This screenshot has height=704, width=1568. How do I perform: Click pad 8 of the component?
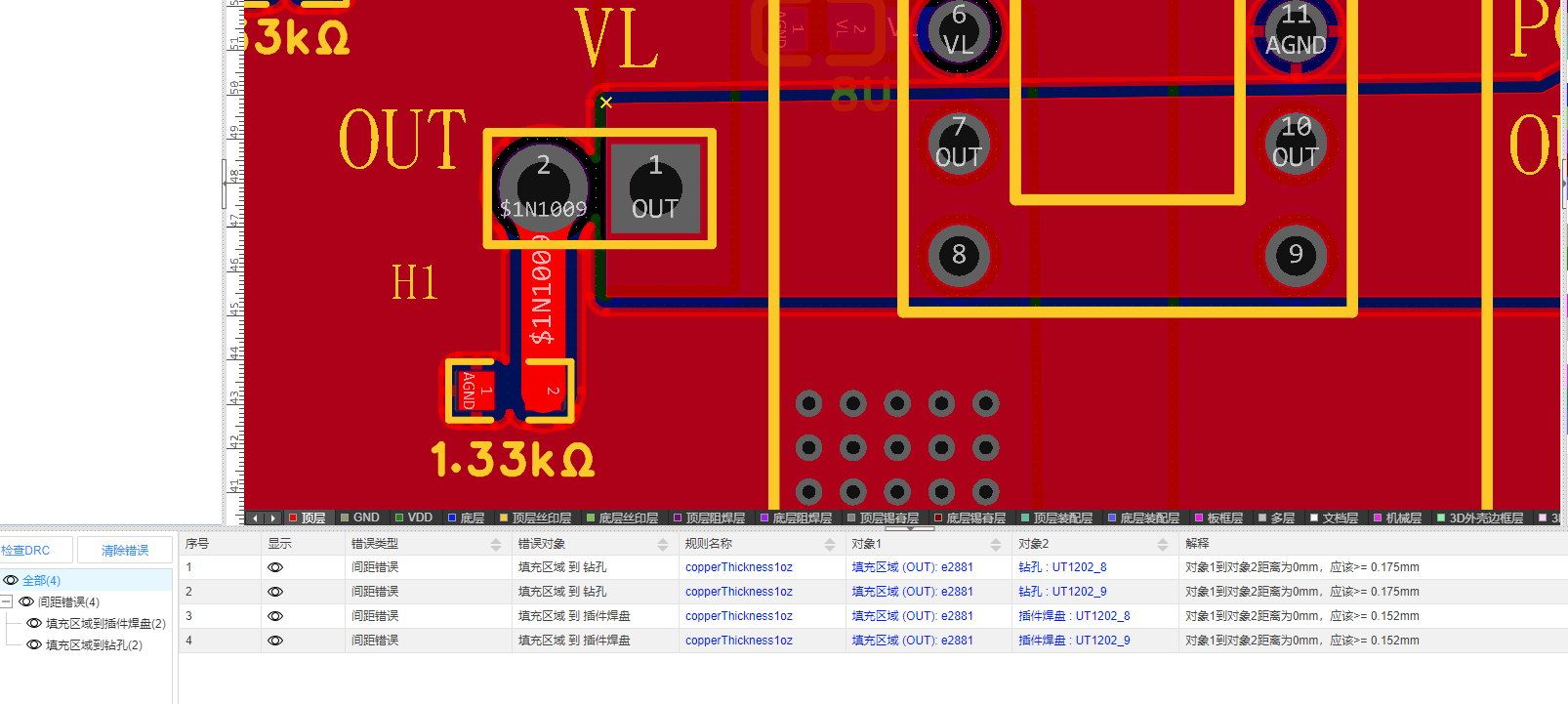959,256
